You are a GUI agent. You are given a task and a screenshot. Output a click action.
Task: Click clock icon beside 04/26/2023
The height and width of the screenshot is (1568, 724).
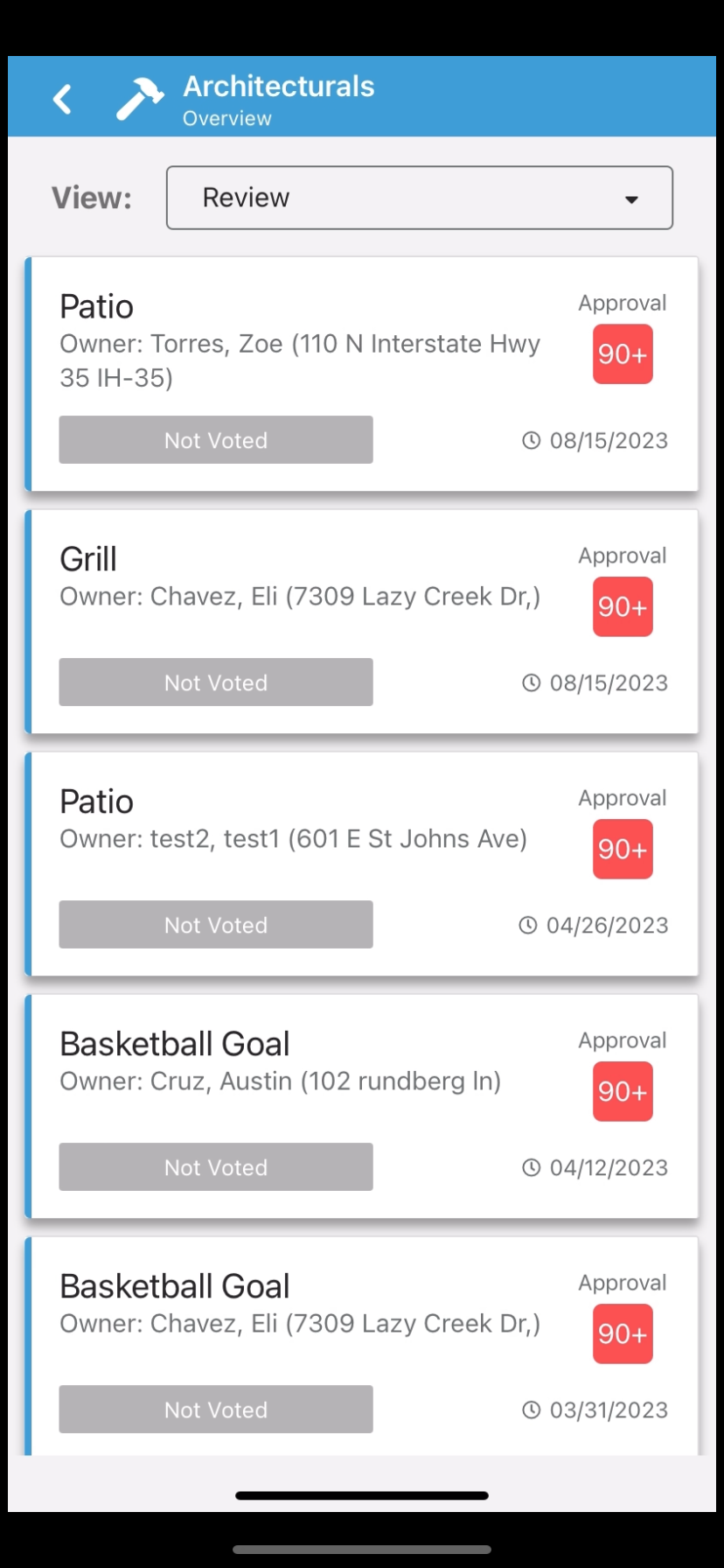click(527, 925)
